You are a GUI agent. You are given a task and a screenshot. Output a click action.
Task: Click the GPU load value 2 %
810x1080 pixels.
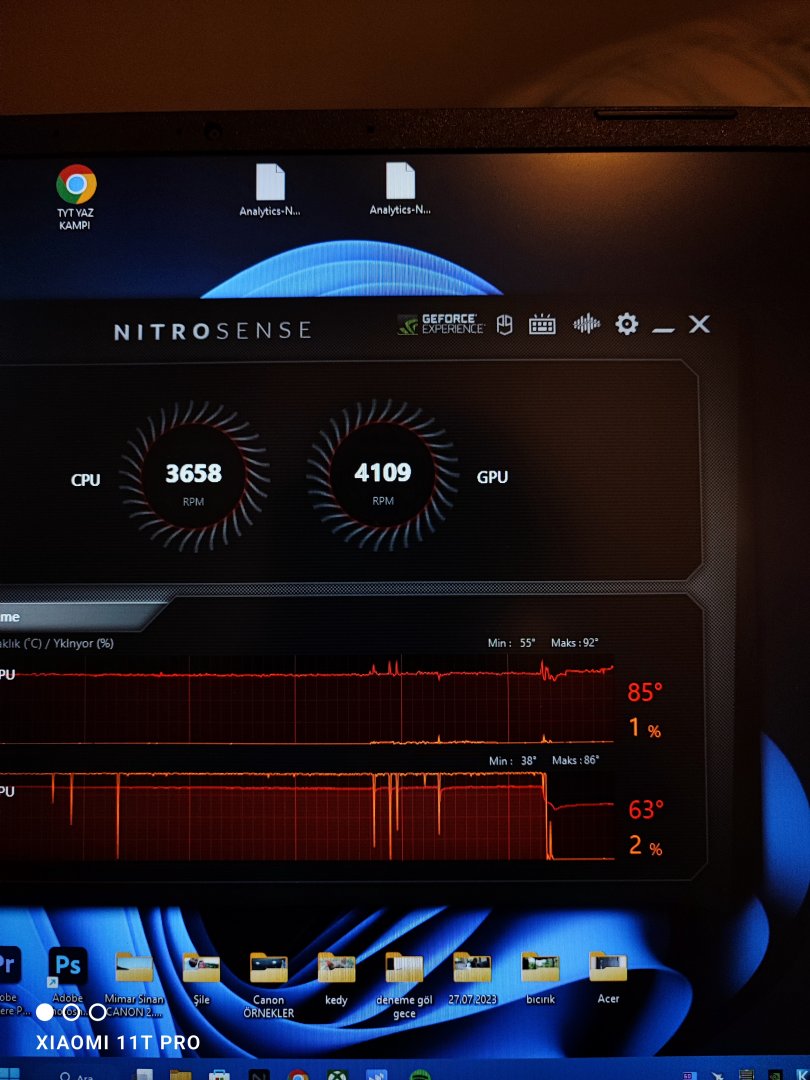645,845
